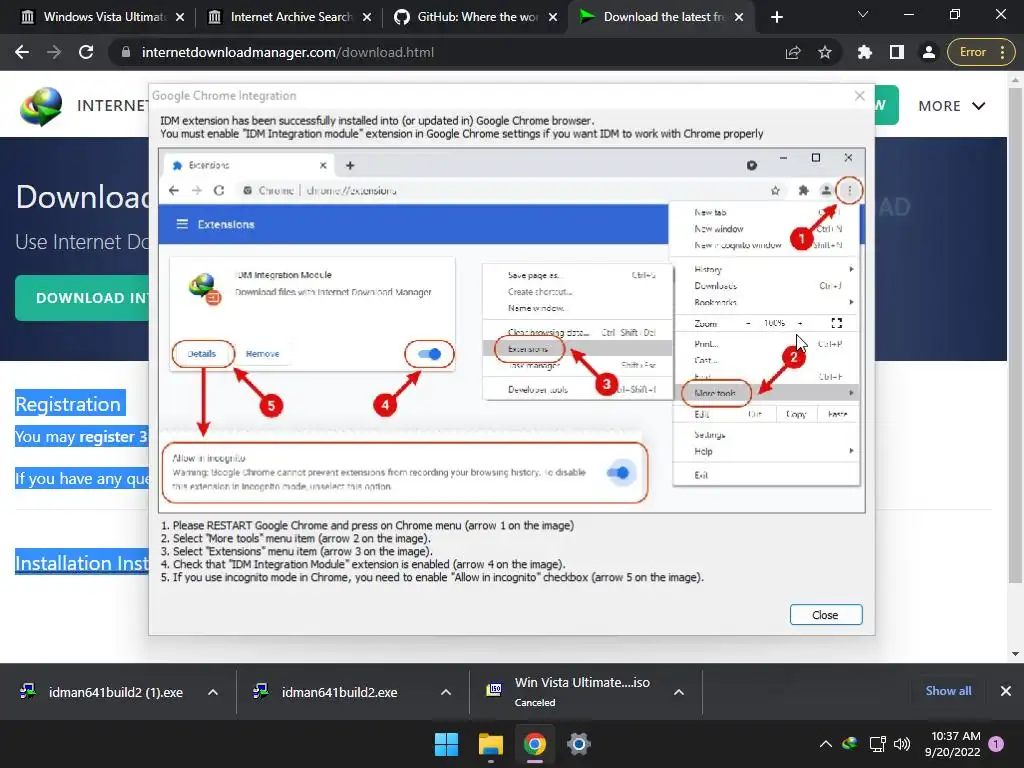The image size is (1024, 768).
Task: Open idman641build2.exe download
Action: point(325,692)
